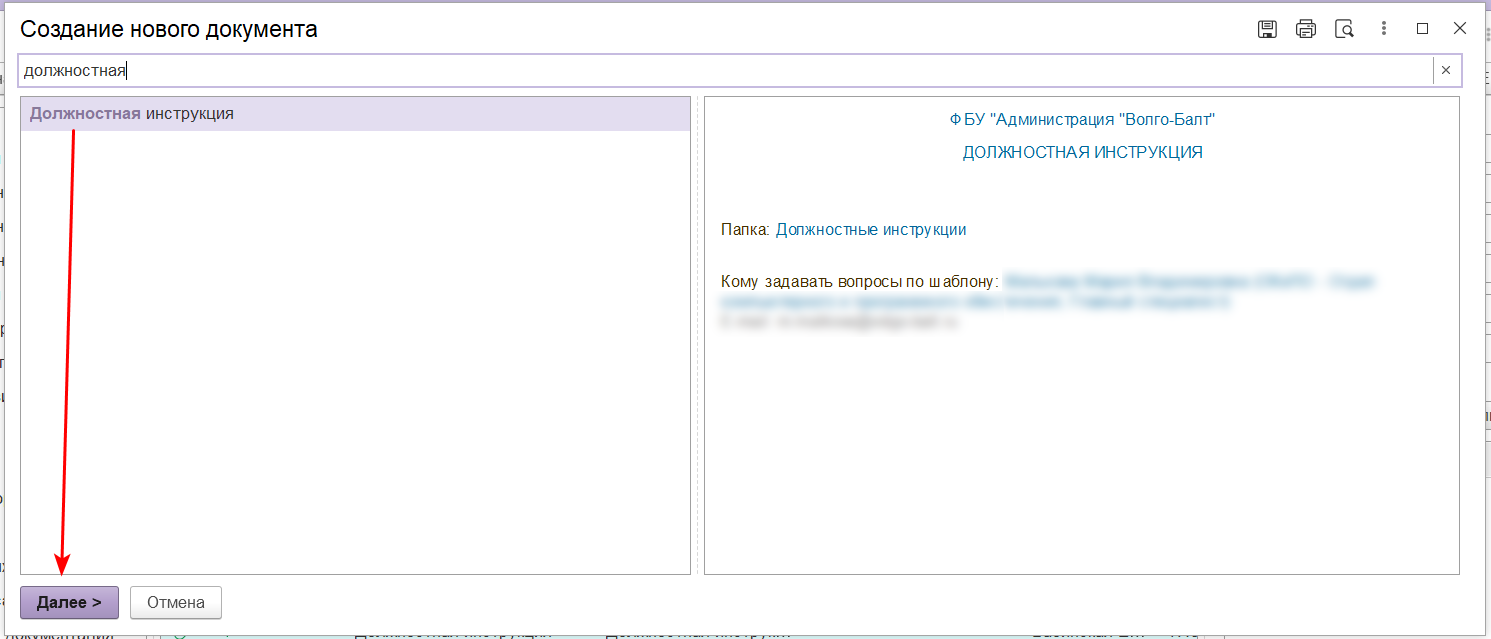
Task: Focus the search field containing 'должностная'
Action: click(x=700, y=70)
